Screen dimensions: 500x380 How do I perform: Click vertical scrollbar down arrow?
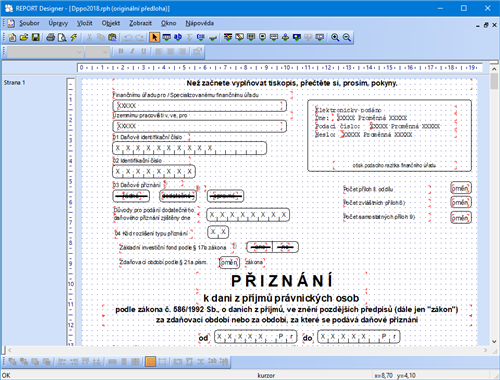tap(494, 342)
